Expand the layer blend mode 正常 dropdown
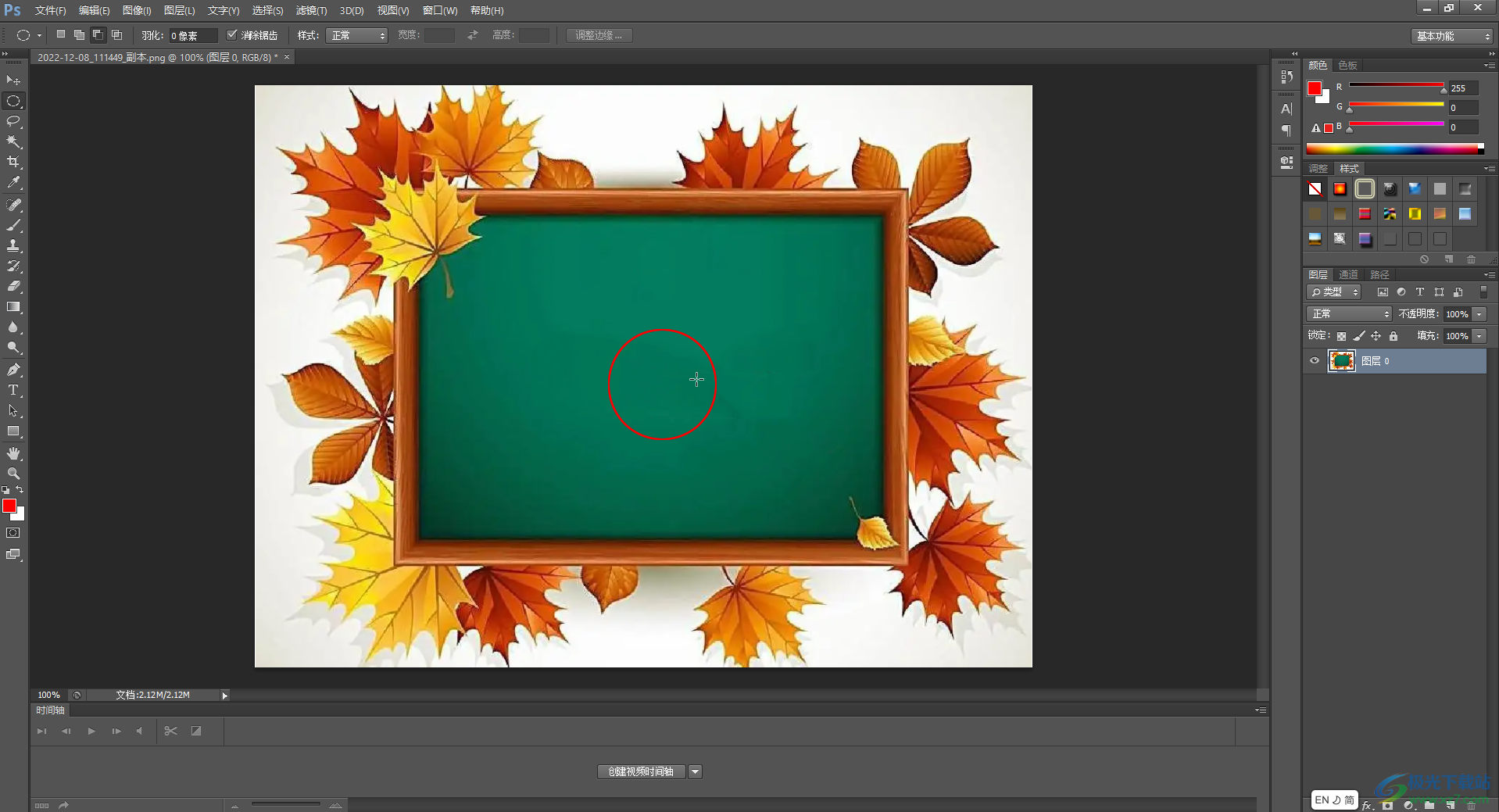1499x812 pixels. point(1350,314)
